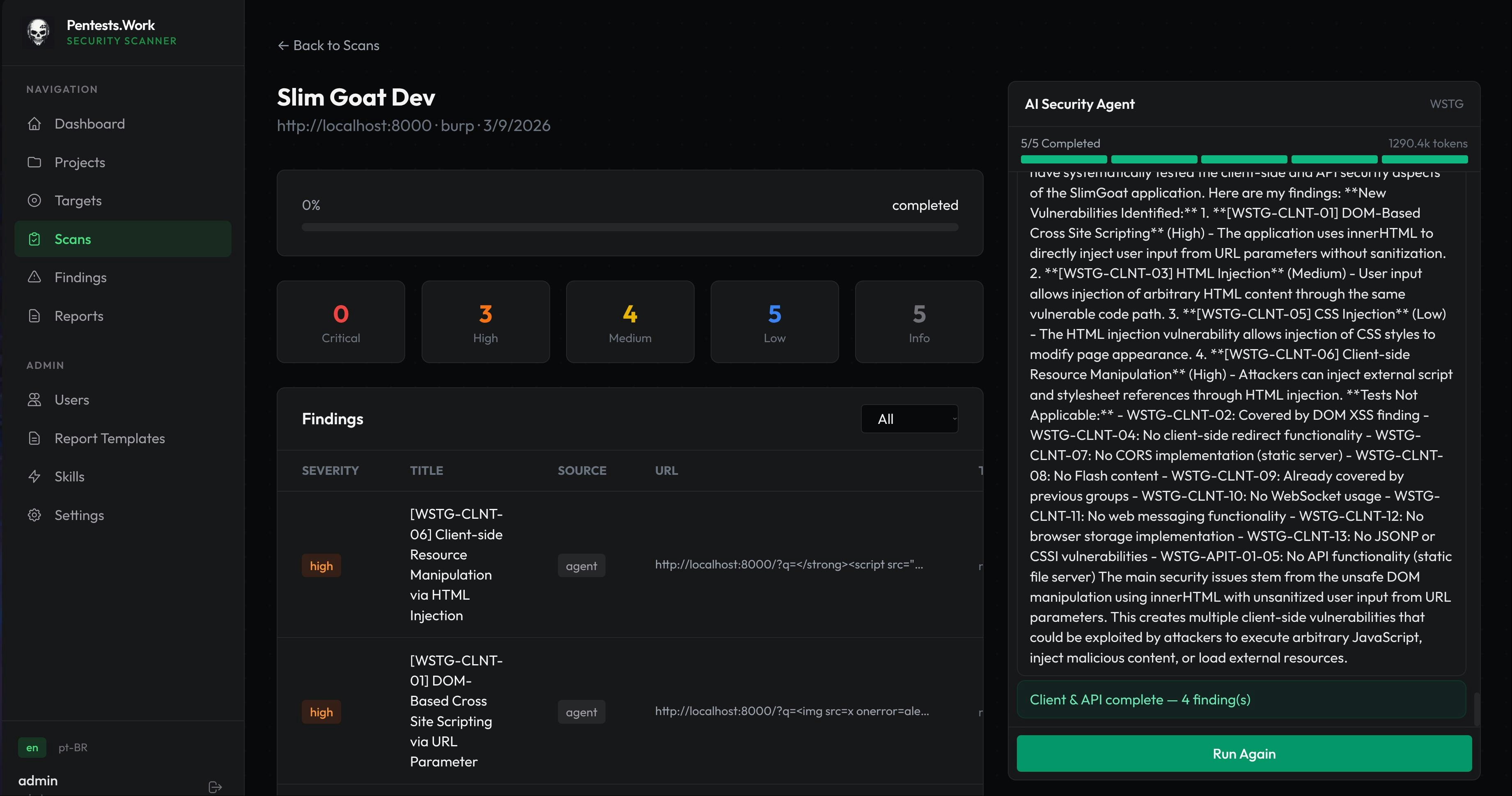Click the Findings warning triangle icon
The height and width of the screenshot is (796, 1512).
pyautogui.click(x=34, y=277)
